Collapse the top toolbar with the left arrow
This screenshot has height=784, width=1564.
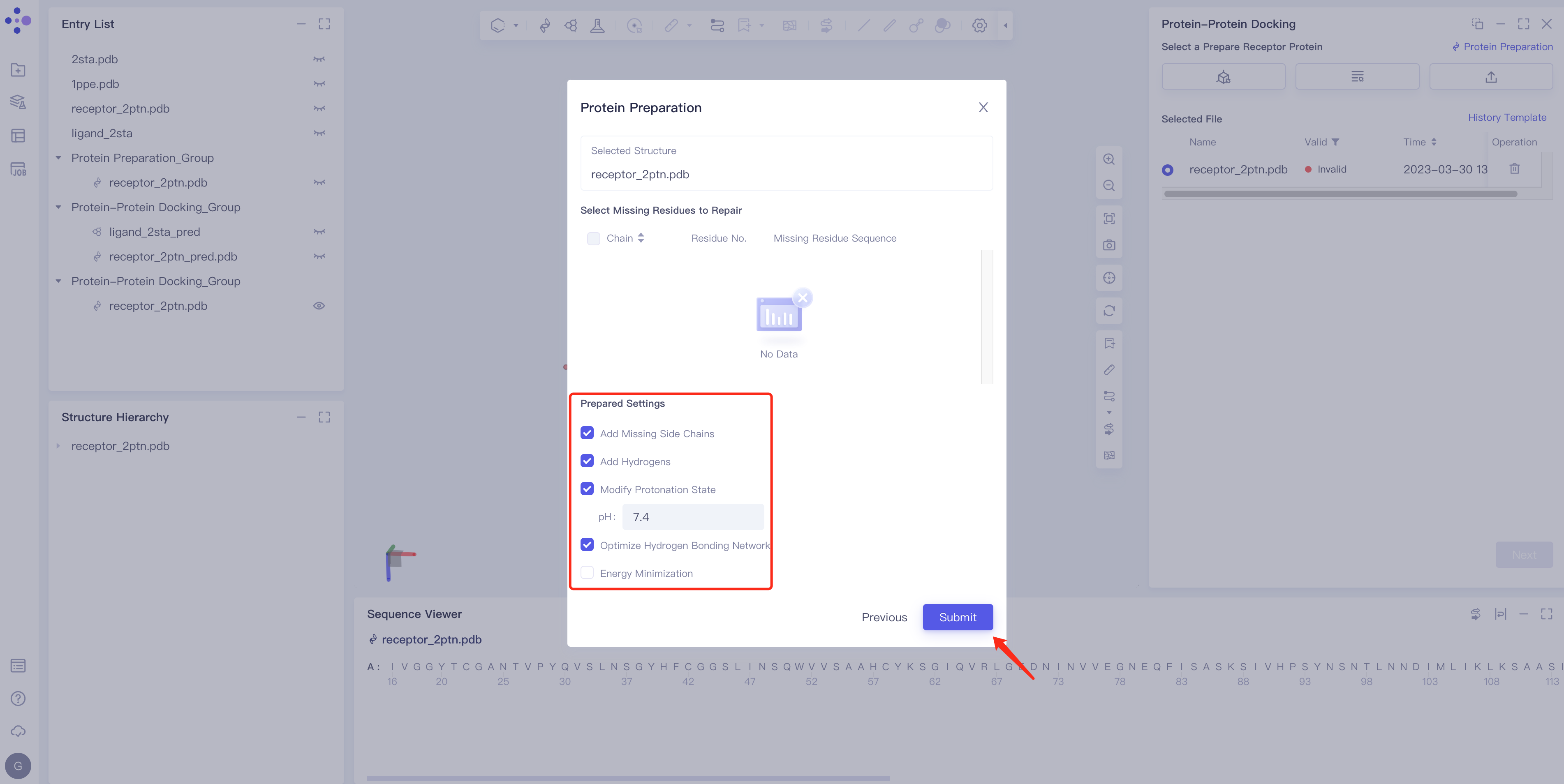coord(1005,25)
